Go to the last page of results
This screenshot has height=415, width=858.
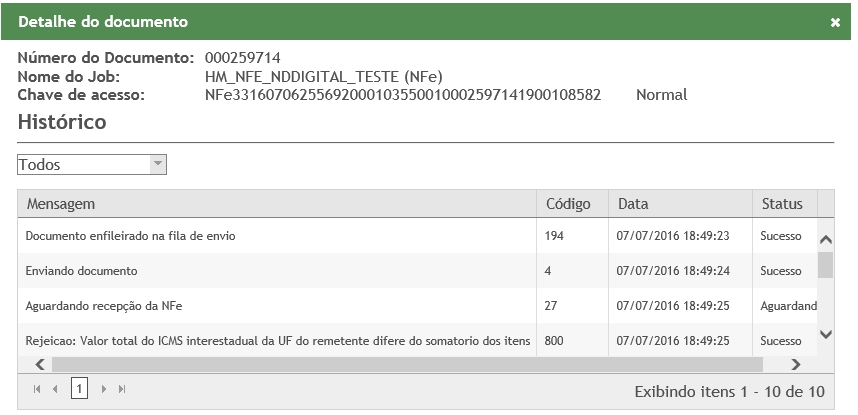121,389
